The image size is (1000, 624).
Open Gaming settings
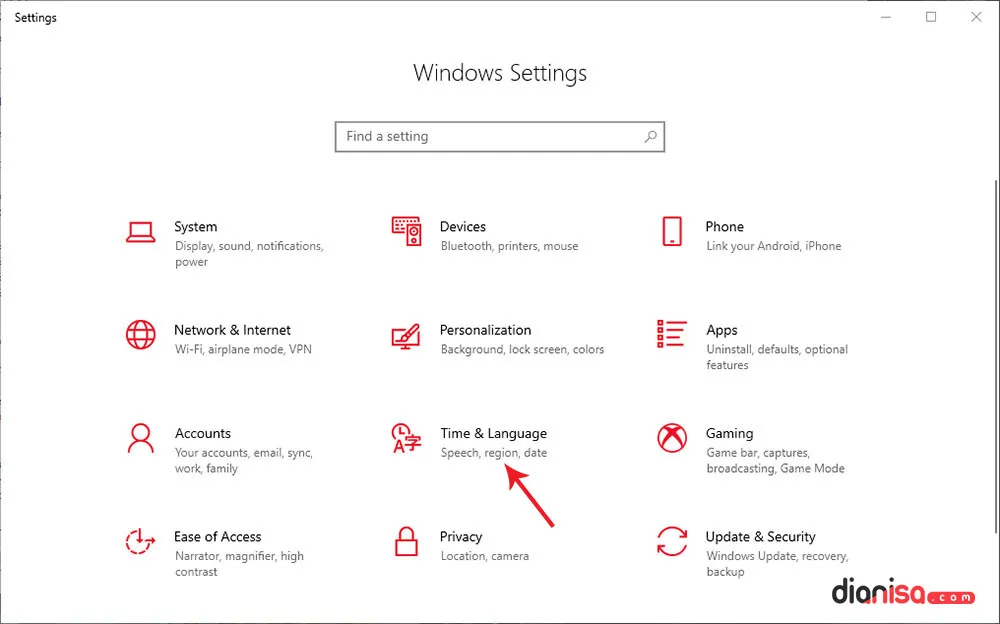click(729, 433)
